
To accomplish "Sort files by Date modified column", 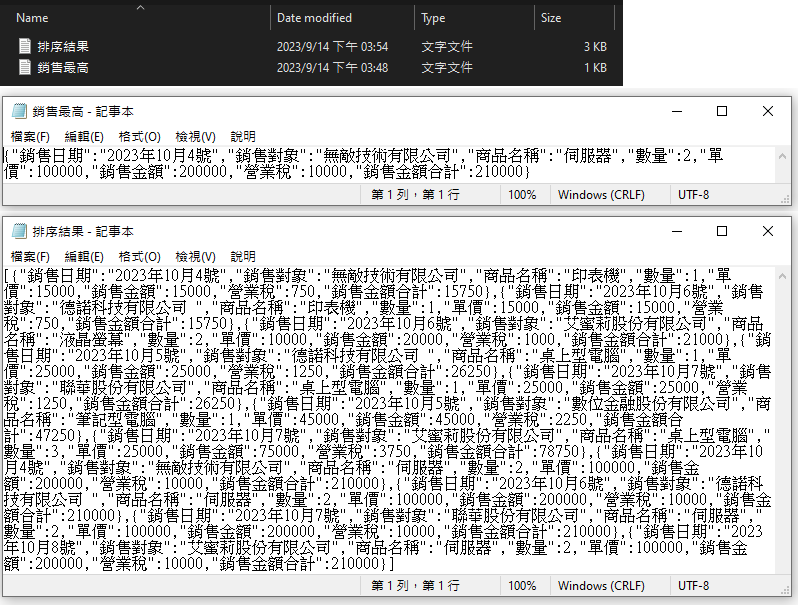I will [314, 18].
